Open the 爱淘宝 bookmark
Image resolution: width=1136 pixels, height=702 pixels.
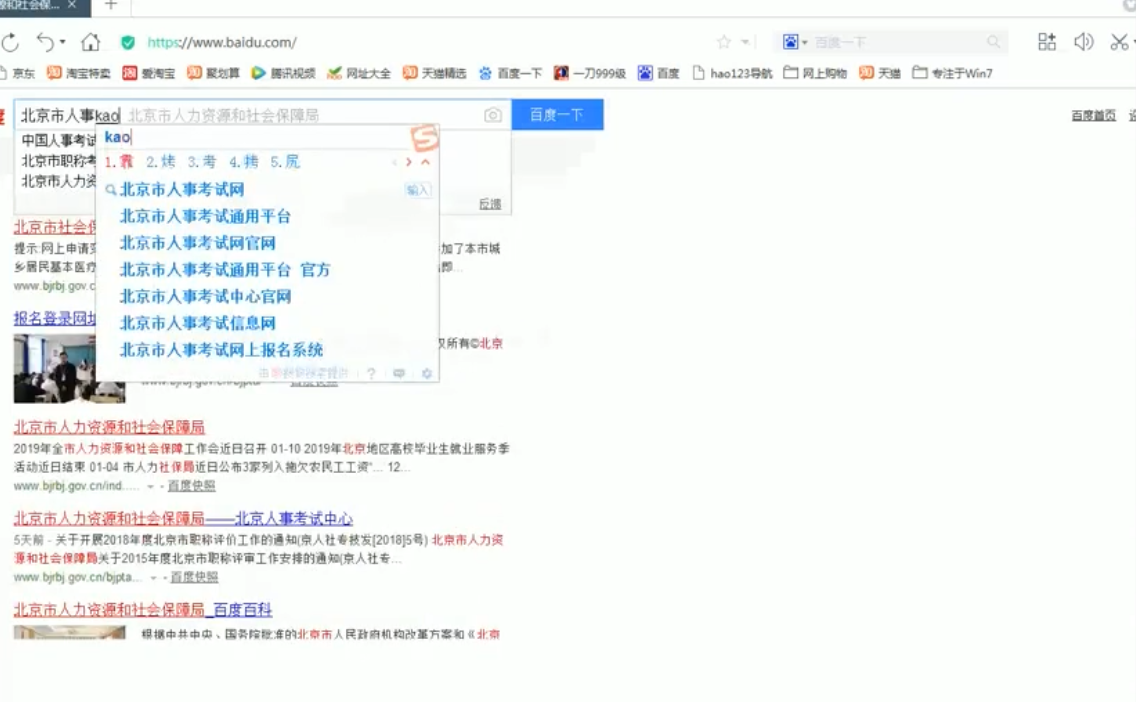coord(149,73)
